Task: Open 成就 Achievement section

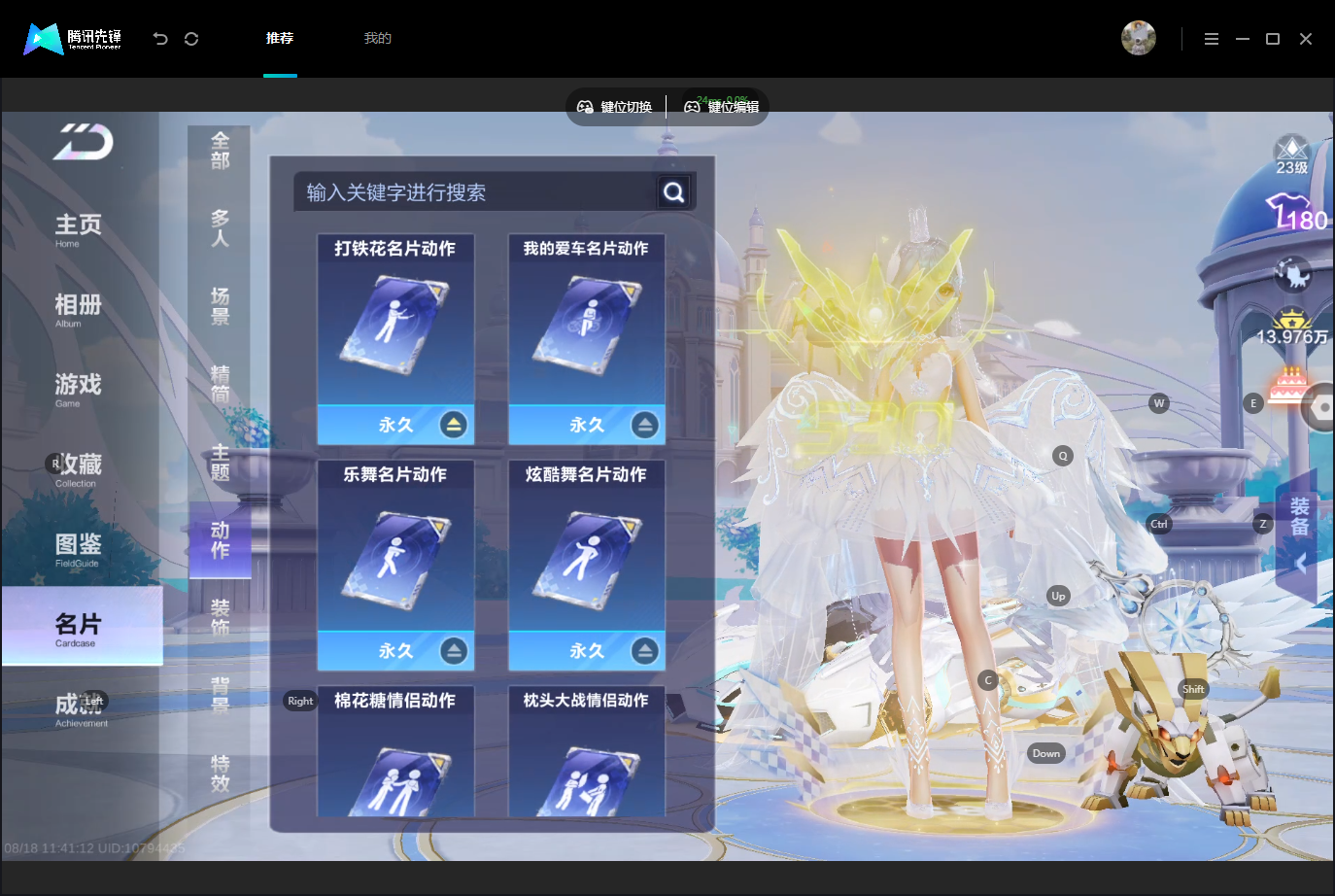Action: tap(81, 709)
